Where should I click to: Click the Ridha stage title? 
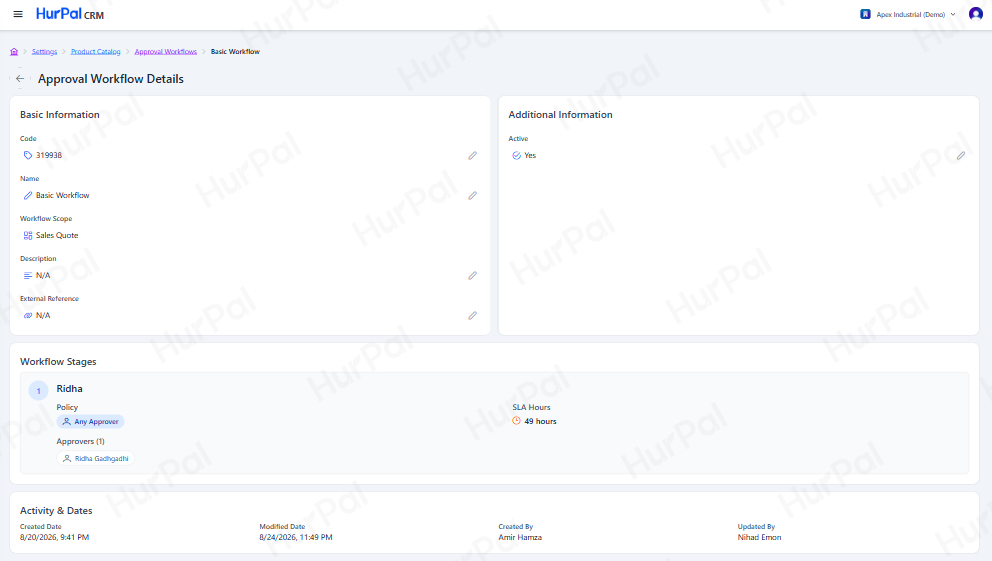(70, 388)
